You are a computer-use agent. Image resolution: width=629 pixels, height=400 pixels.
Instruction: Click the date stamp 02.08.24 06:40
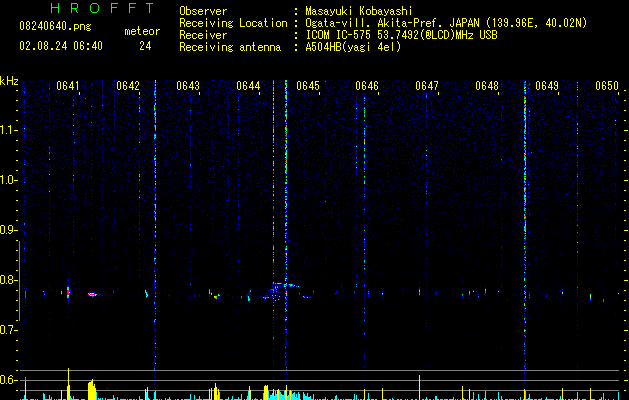click(61, 46)
